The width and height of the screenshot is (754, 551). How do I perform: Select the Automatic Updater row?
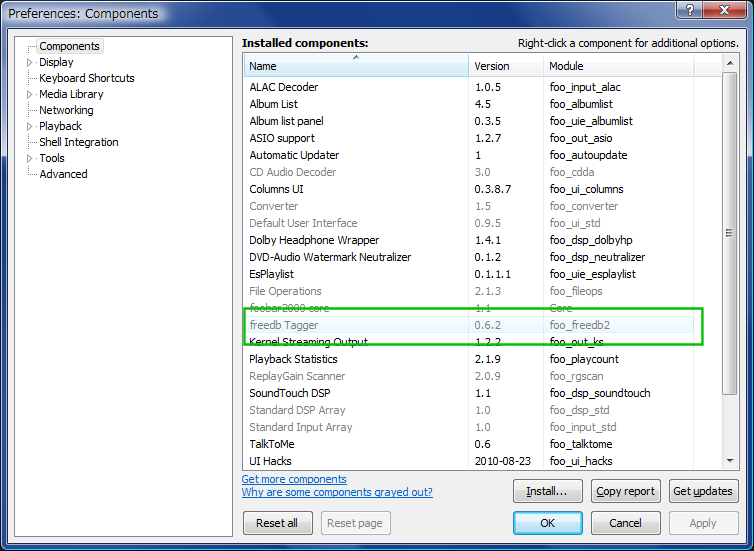[x=469, y=155]
